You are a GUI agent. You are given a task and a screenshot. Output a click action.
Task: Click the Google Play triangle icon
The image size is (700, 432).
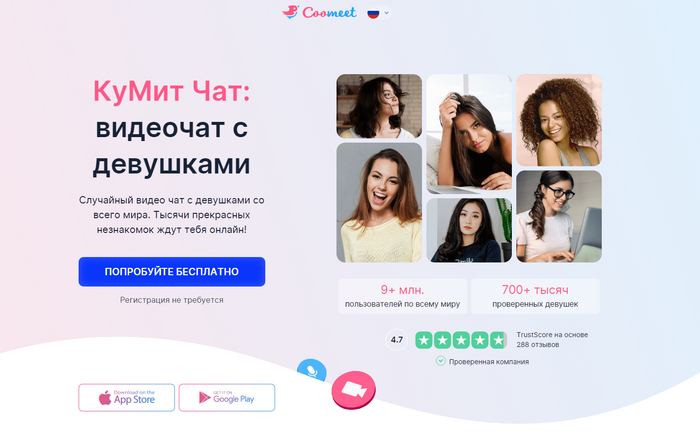(204, 397)
